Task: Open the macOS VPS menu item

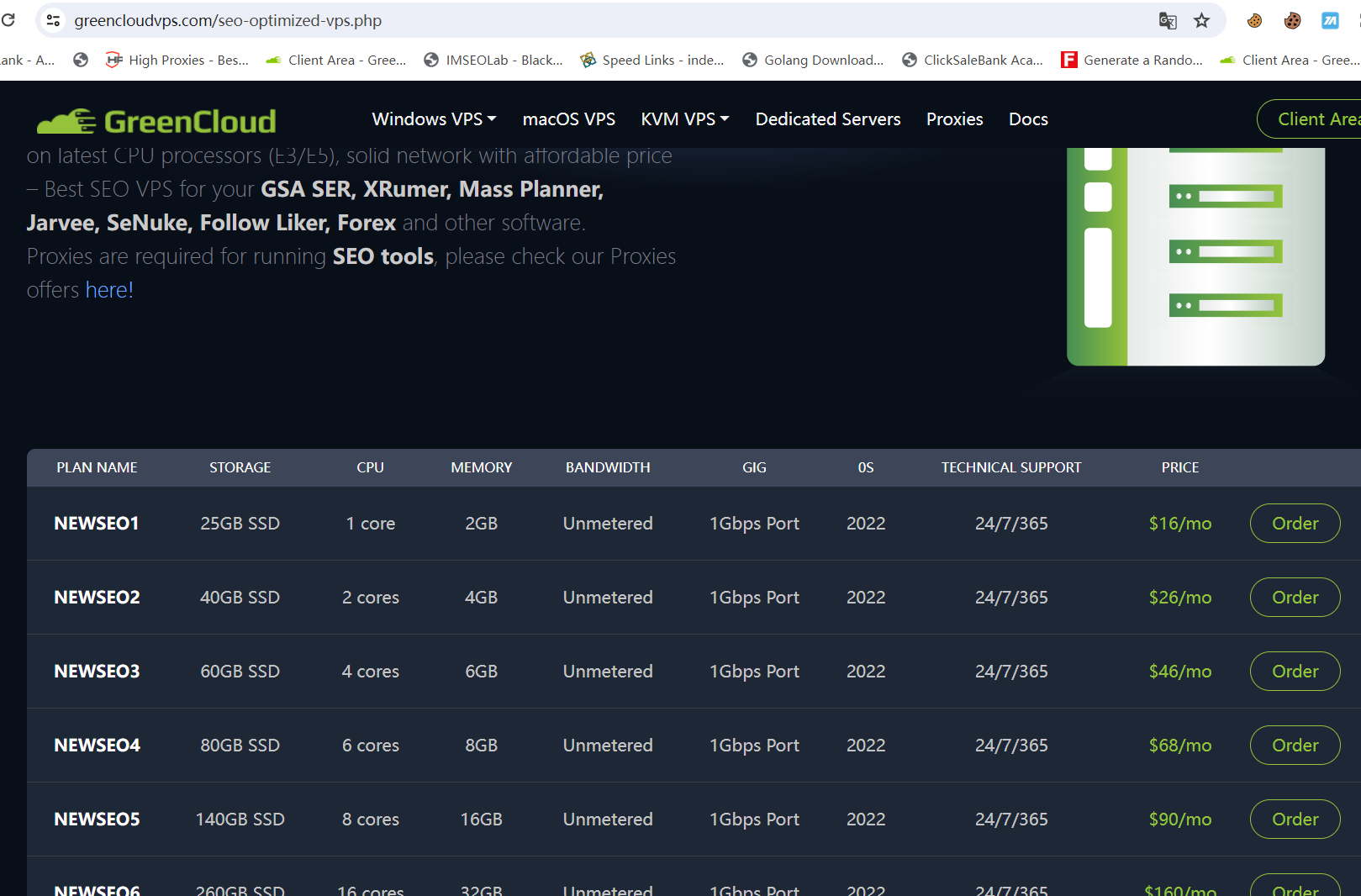Action: click(568, 119)
